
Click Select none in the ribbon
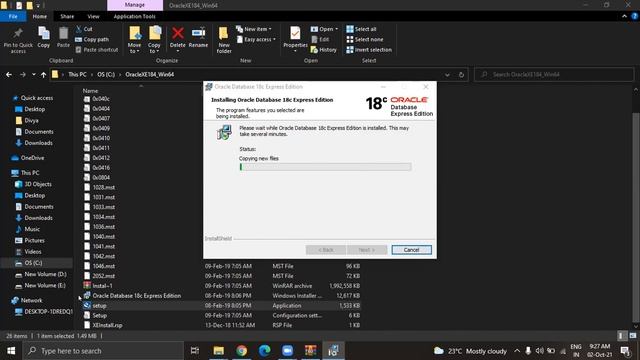364,39
